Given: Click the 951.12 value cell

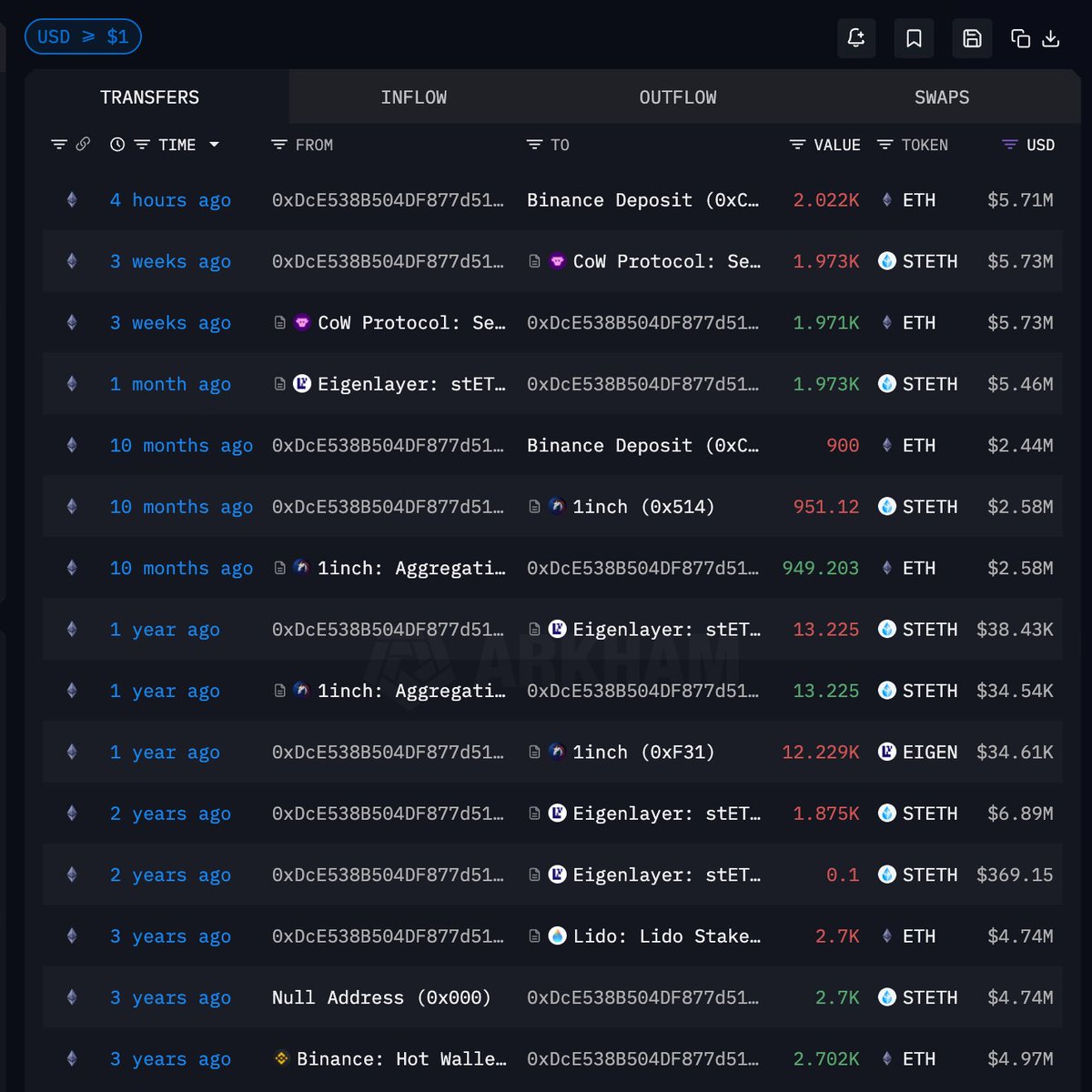Looking at the screenshot, I should click(826, 507).
